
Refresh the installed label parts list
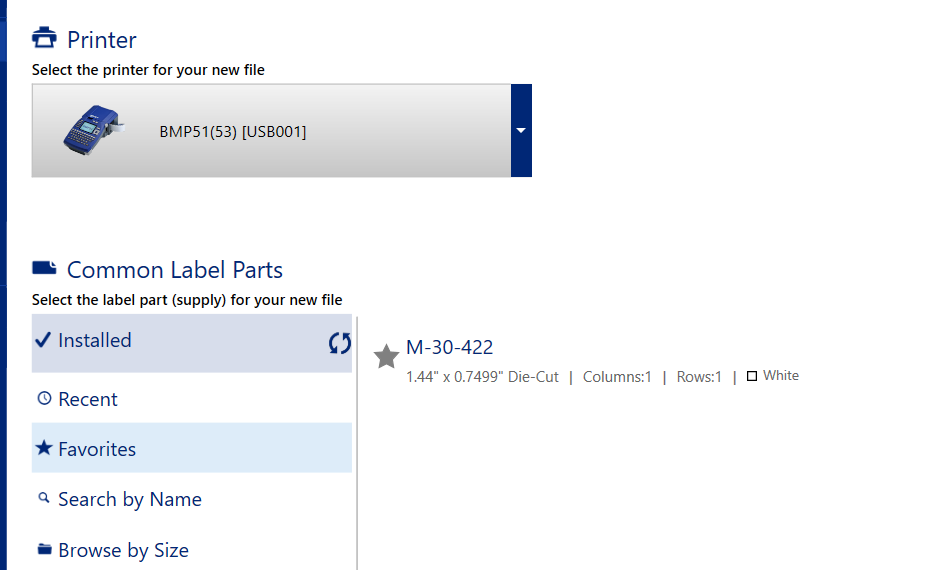tap(340, 343)
